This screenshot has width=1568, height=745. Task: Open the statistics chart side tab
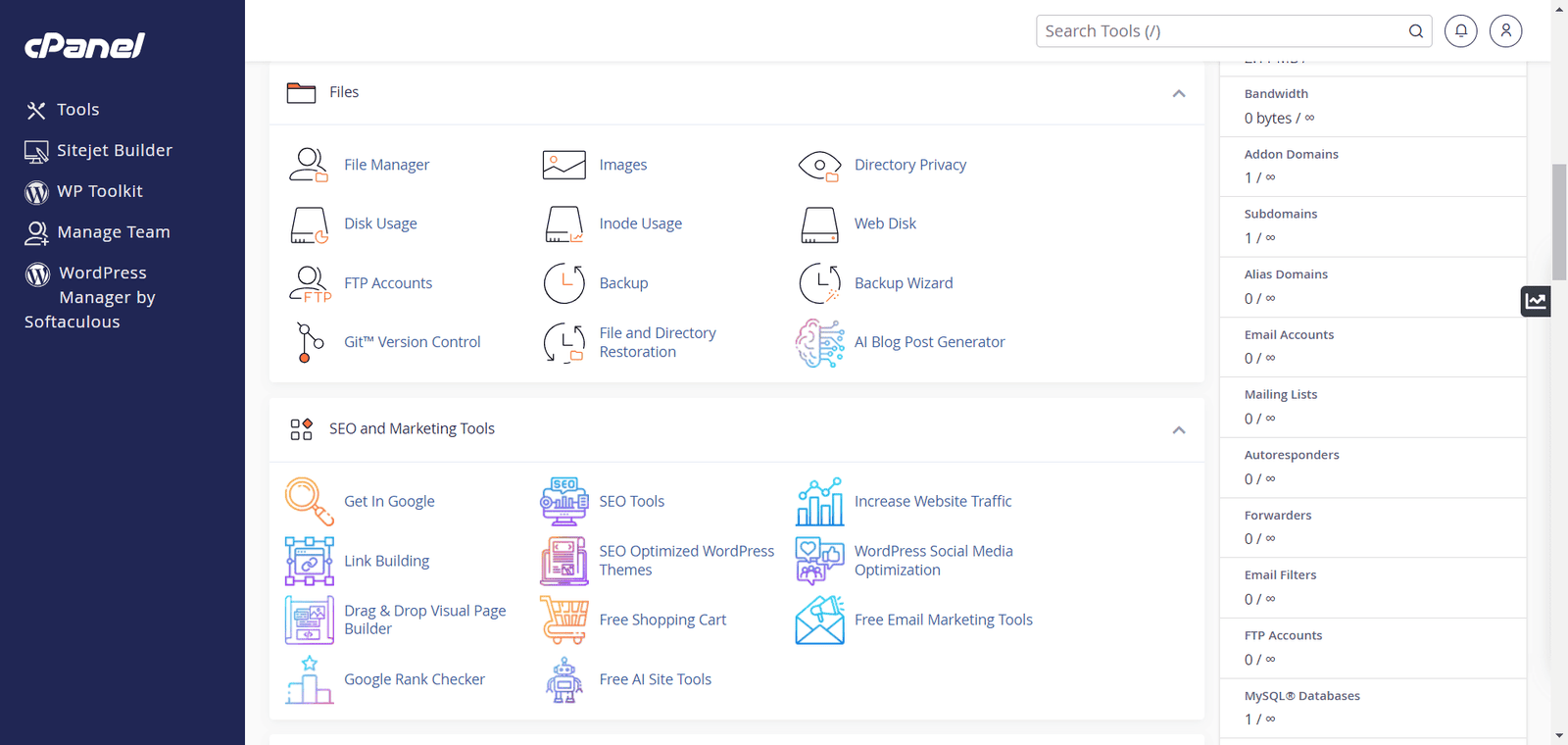coord(1536,301)
